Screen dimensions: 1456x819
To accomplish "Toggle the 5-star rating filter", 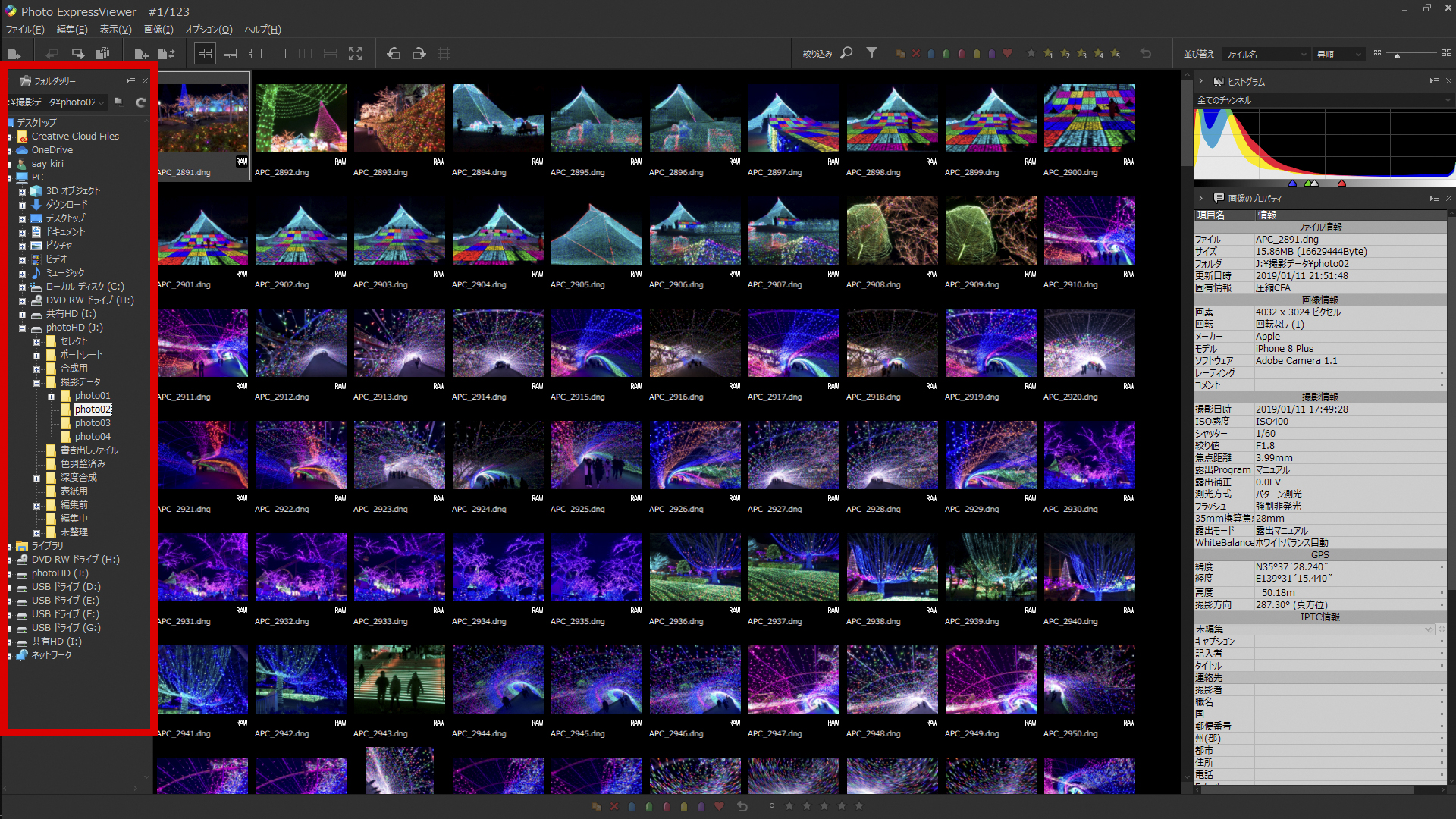I will tap(1115, 54).
